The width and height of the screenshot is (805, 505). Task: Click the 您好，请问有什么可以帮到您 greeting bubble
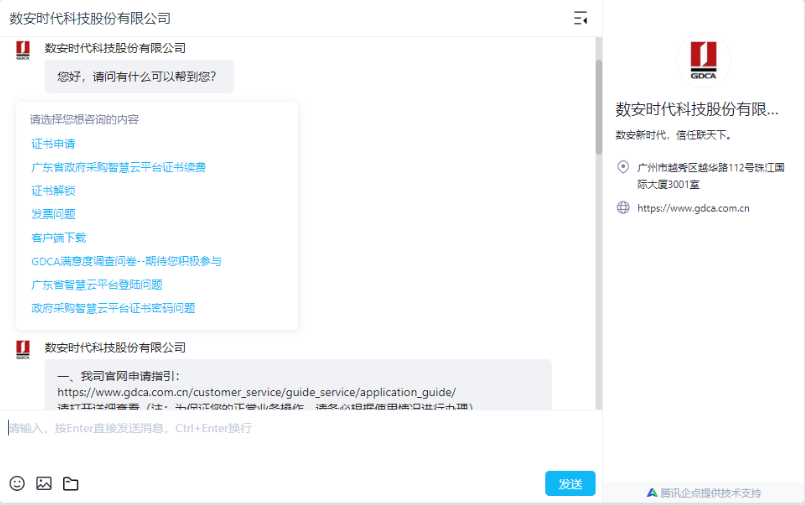click(x=139, y=76)
